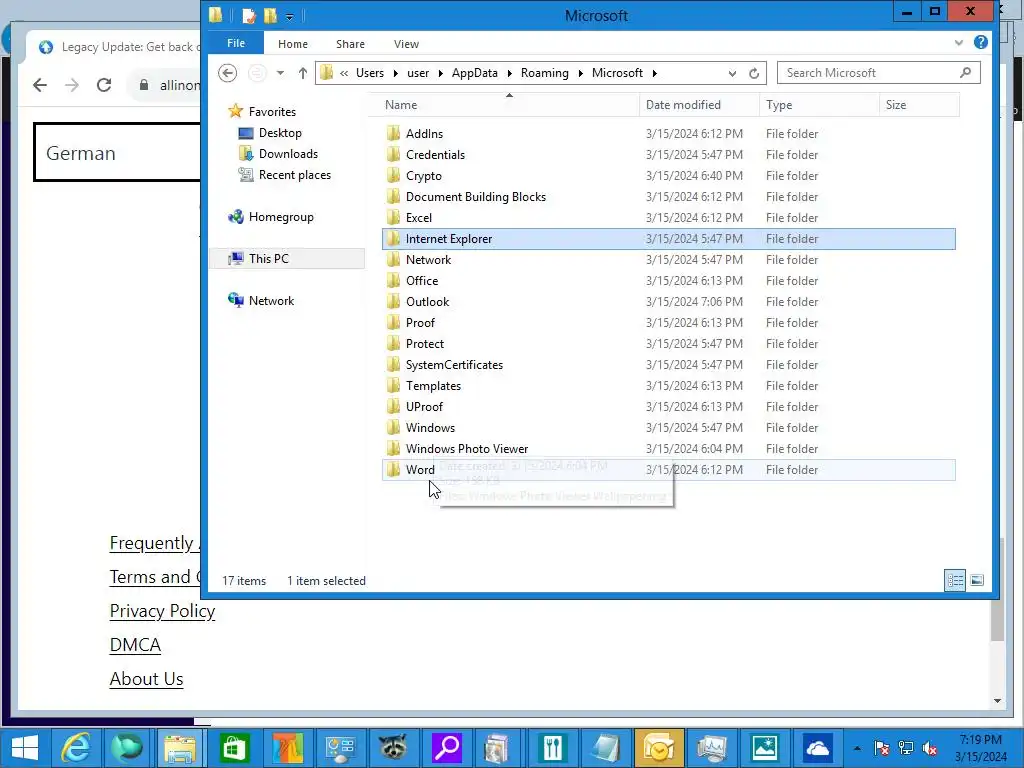
Task: Sort by the Size column header
Action: coord(920,105)
